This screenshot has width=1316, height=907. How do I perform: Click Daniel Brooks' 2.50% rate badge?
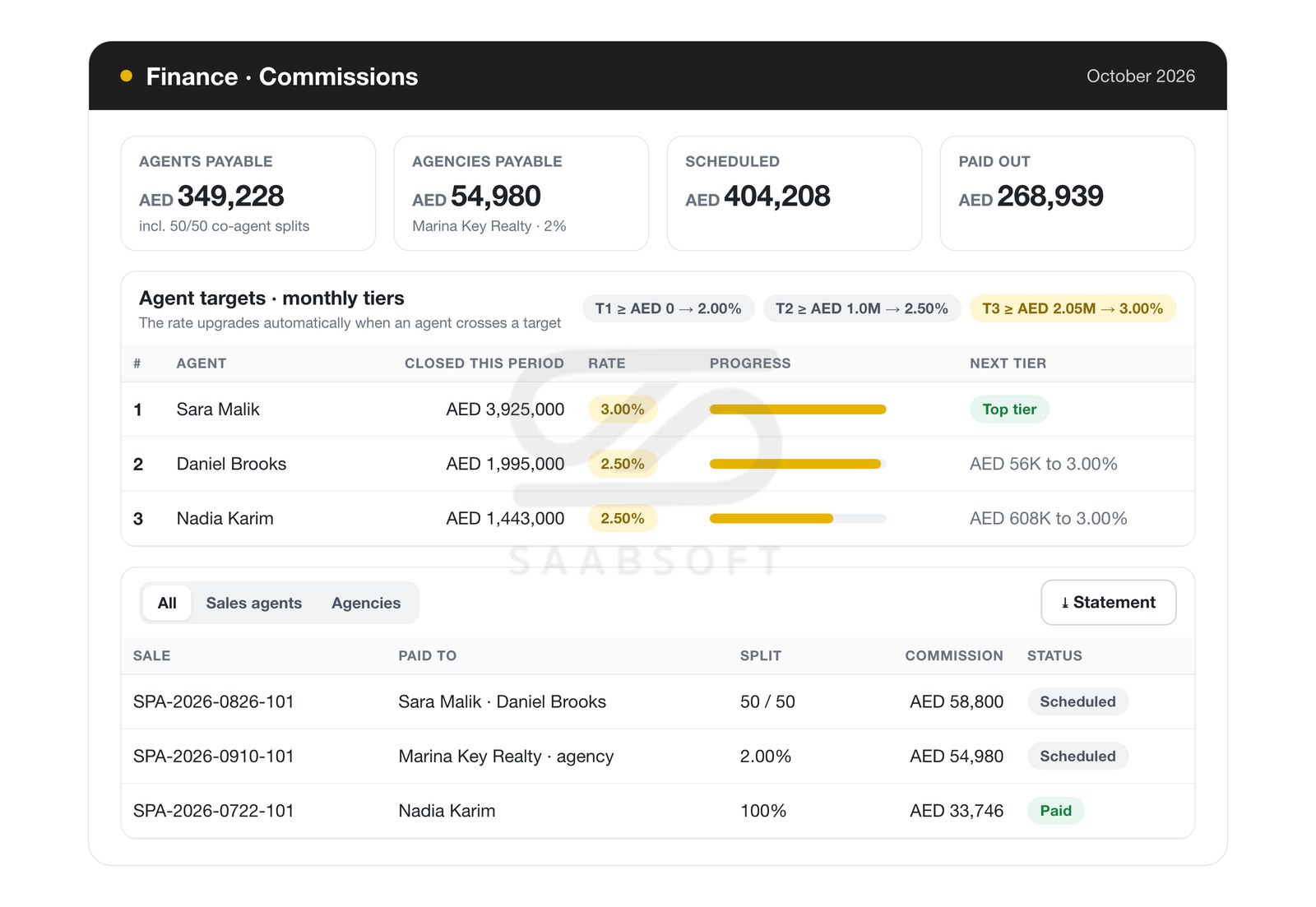click(x=623, y=464)
